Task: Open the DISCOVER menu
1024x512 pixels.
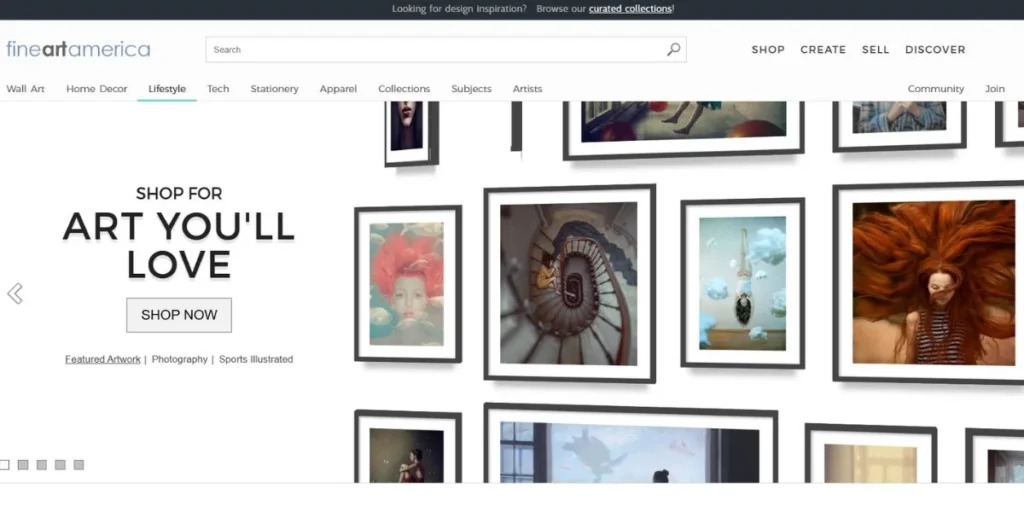Action: click(x=935, y=50)
